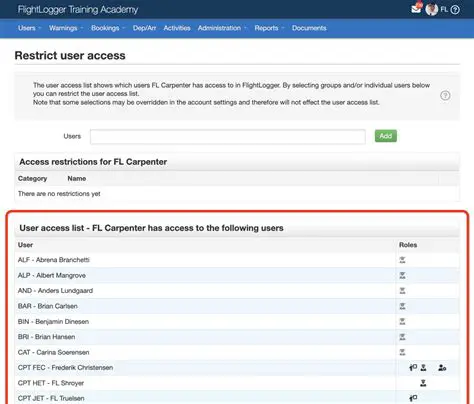Click student role icon in Frederik Christensen row
The image size is (474, 404).
pos(423,368)
